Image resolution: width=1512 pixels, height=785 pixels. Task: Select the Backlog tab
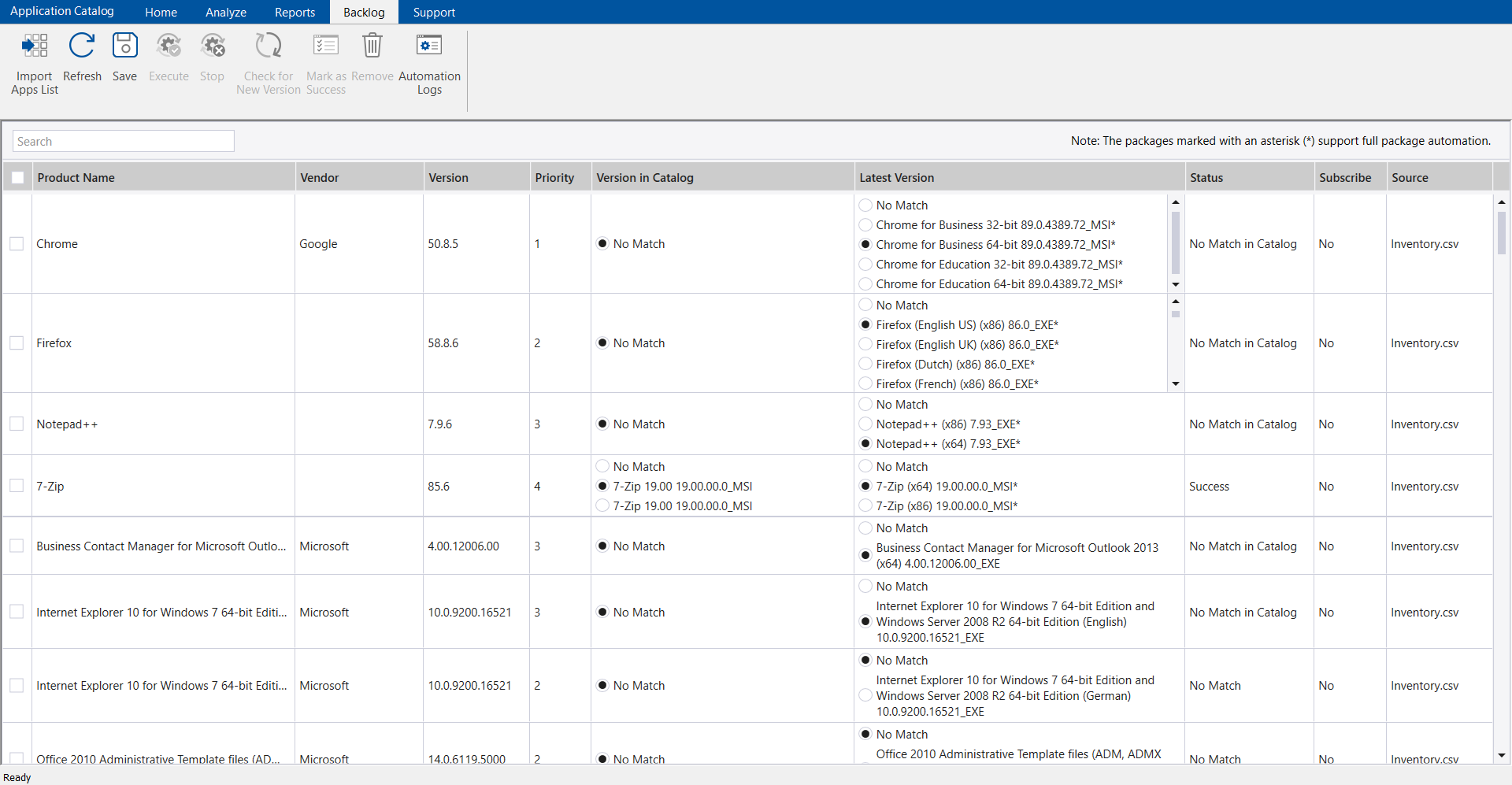(364, 12)
